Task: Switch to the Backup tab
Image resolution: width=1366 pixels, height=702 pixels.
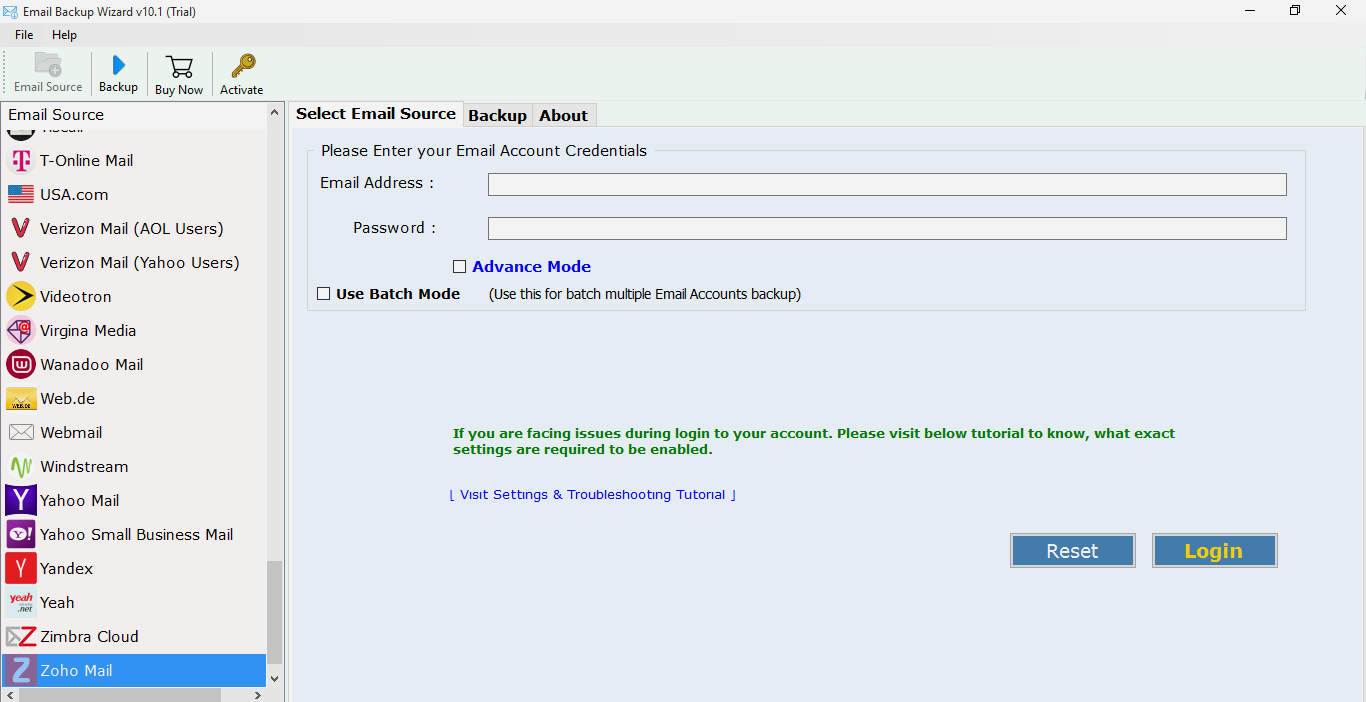Action: coord(497,115)
